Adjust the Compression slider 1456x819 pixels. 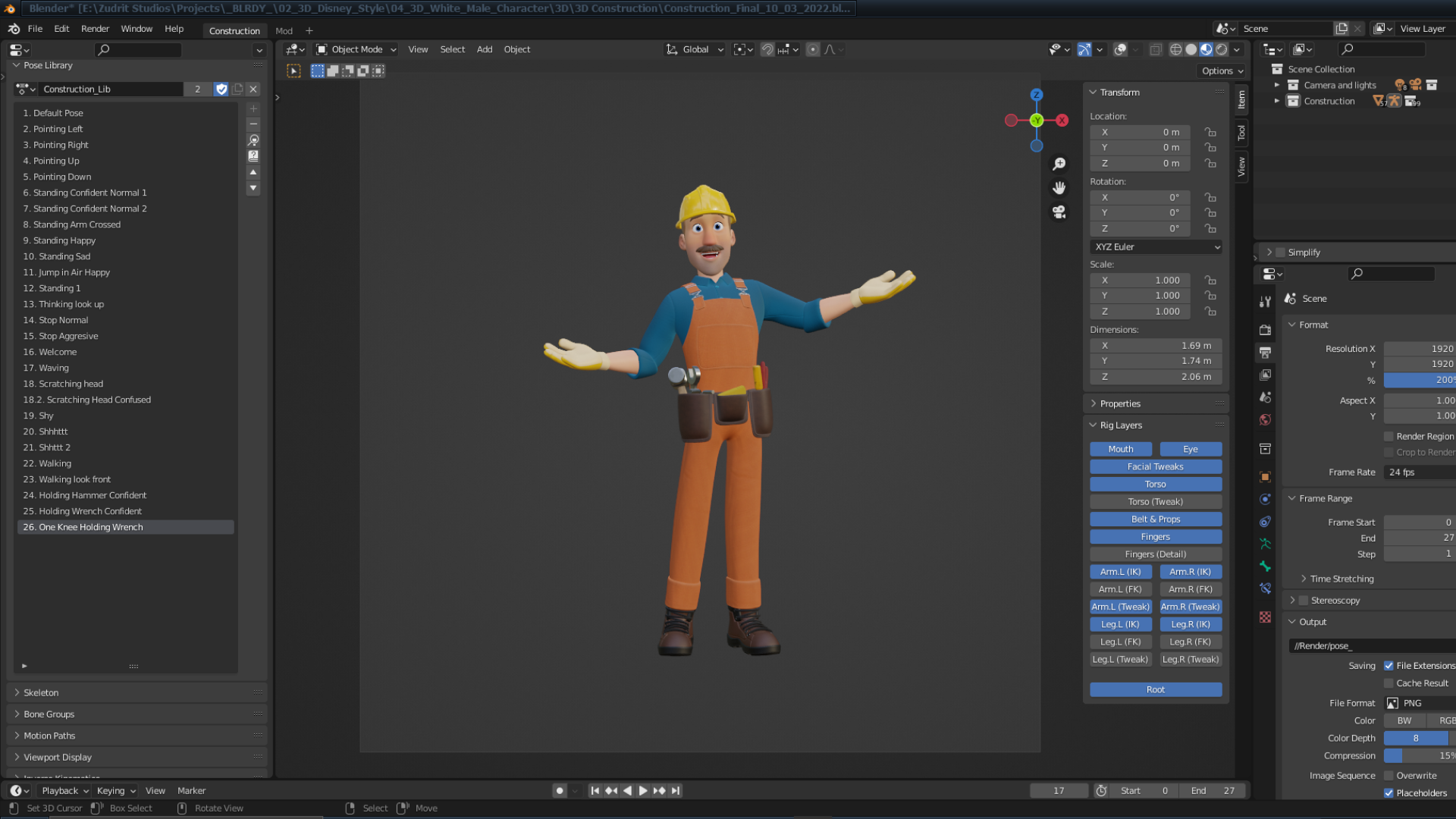[x=1418, y=755]
